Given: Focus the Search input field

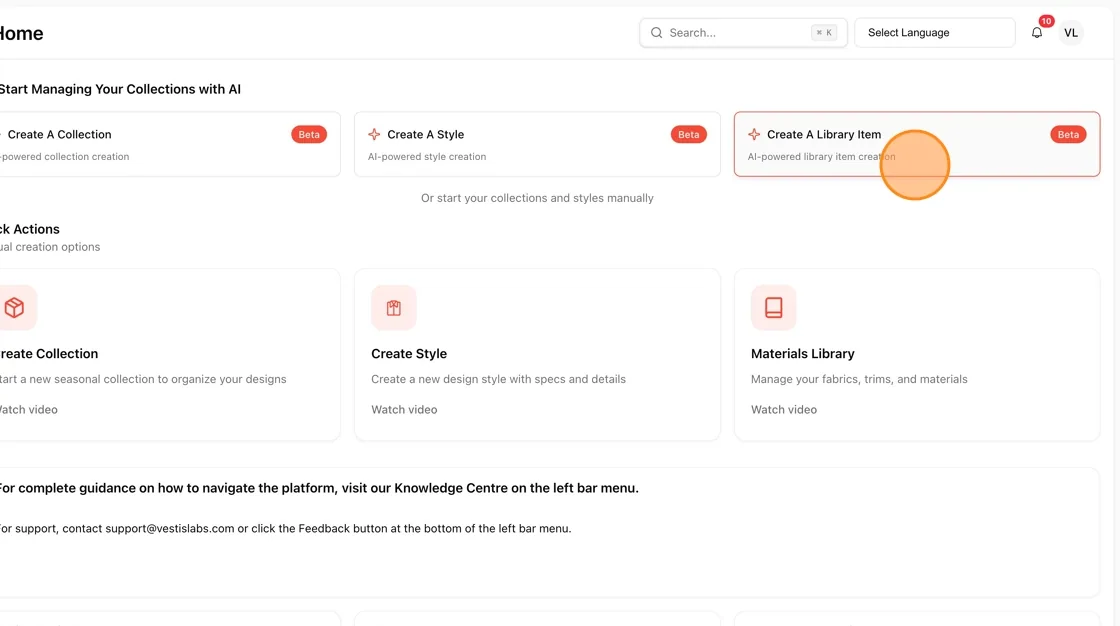Looking at the screenshot, I should point(743,33).
